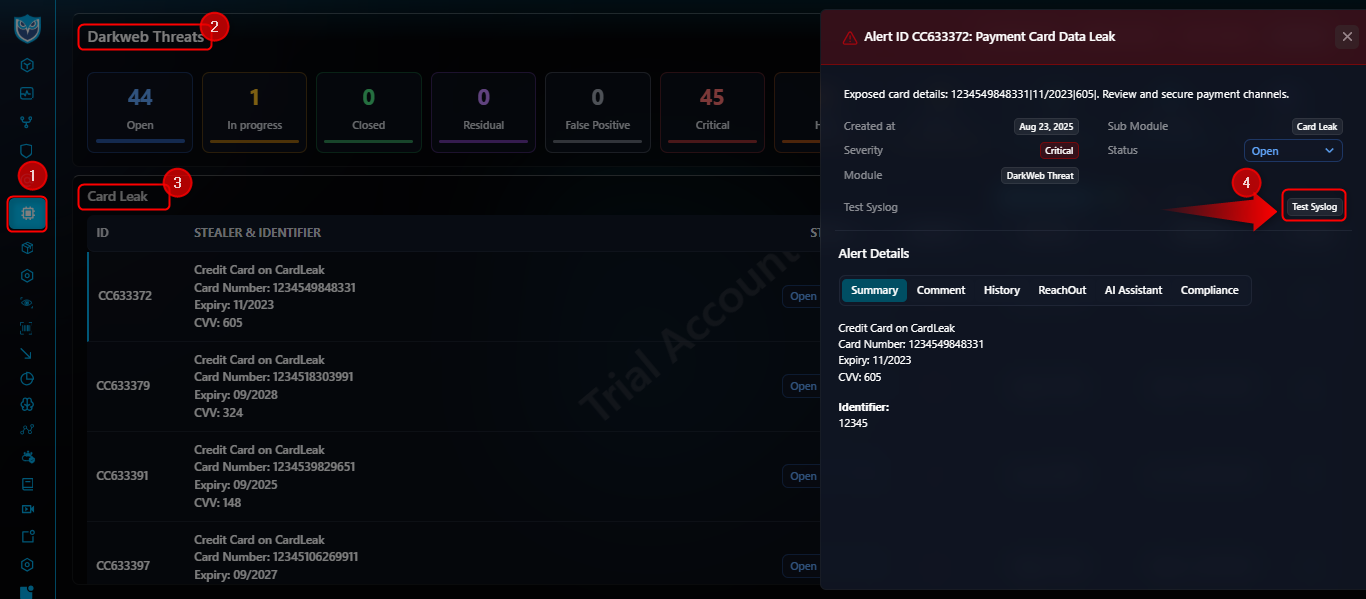Select the False Positive stat card
Viewport: 1366px width, 599px height.
(597, 112)
